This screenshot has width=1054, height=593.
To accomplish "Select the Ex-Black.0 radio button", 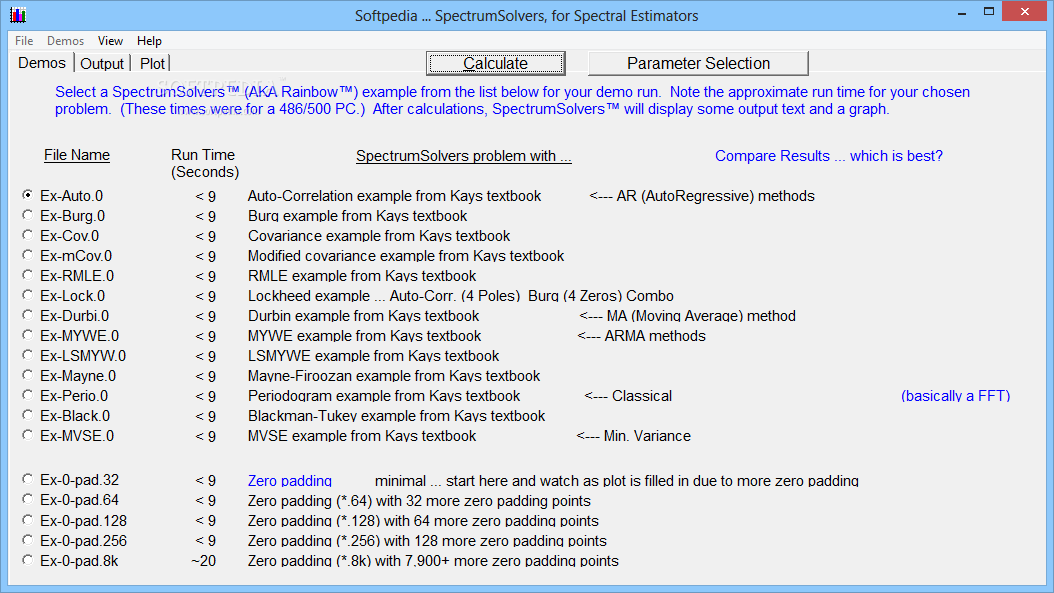I will pyautogui.click(x=28, y=415).
